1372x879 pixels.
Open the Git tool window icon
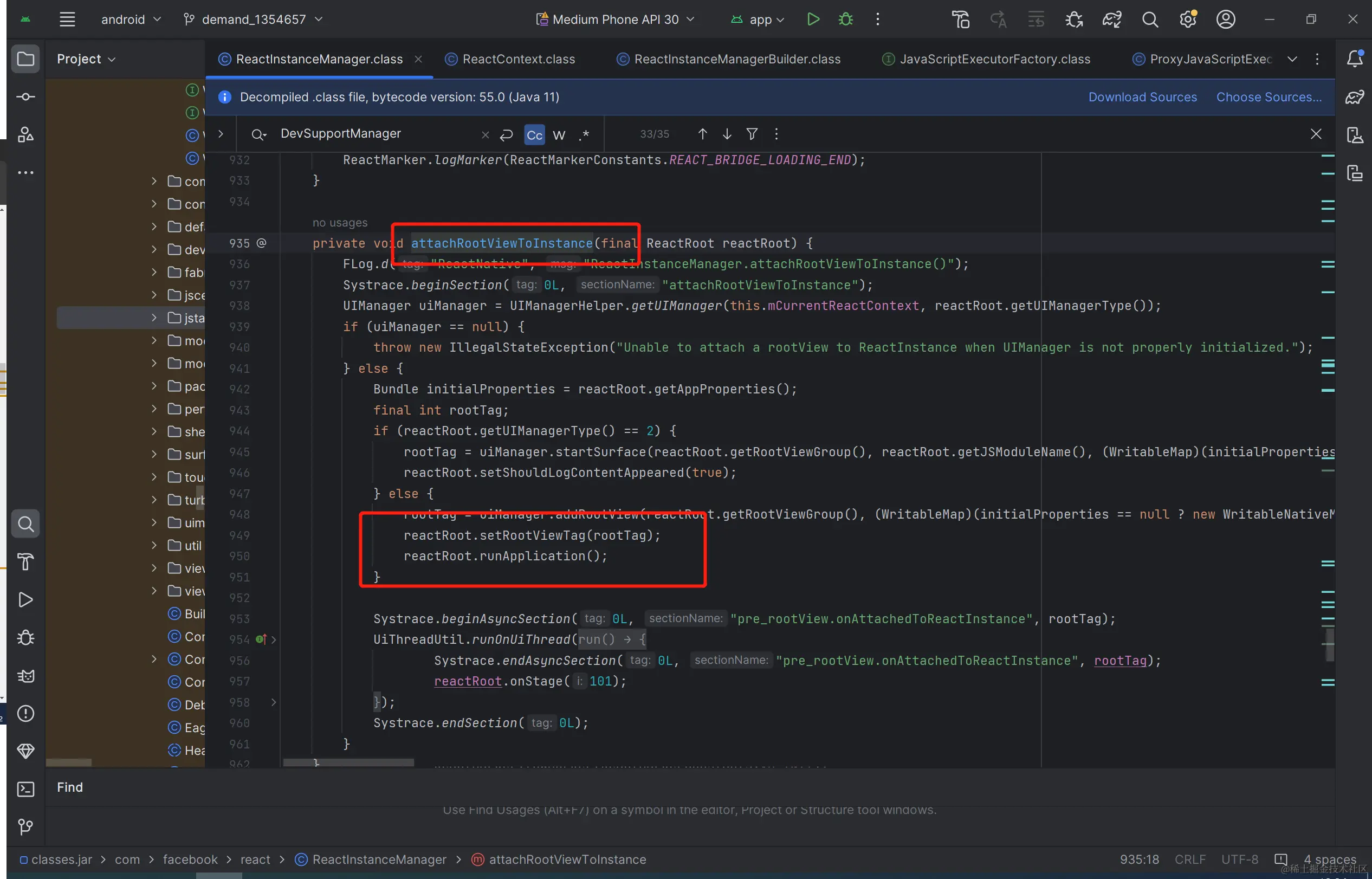25,826
